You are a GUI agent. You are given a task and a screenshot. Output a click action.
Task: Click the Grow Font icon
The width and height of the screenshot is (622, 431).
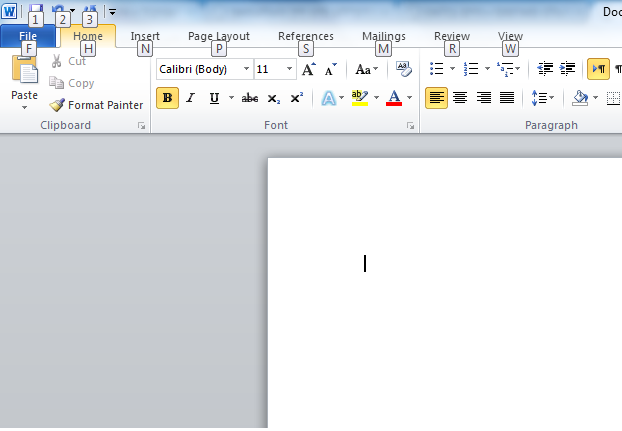pyautogui.click(x=309, y=70)
